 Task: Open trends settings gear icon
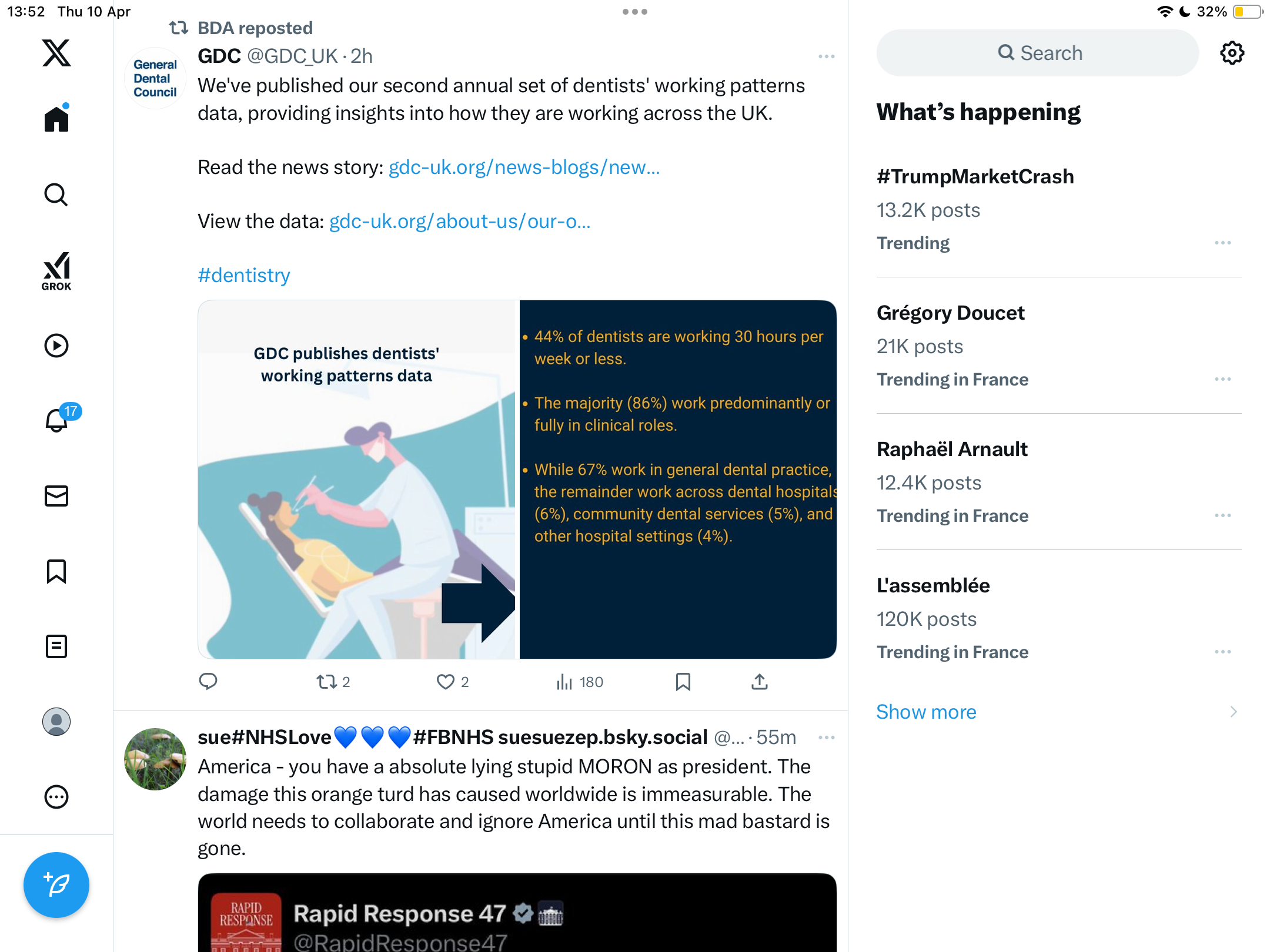click(1232, 53)
